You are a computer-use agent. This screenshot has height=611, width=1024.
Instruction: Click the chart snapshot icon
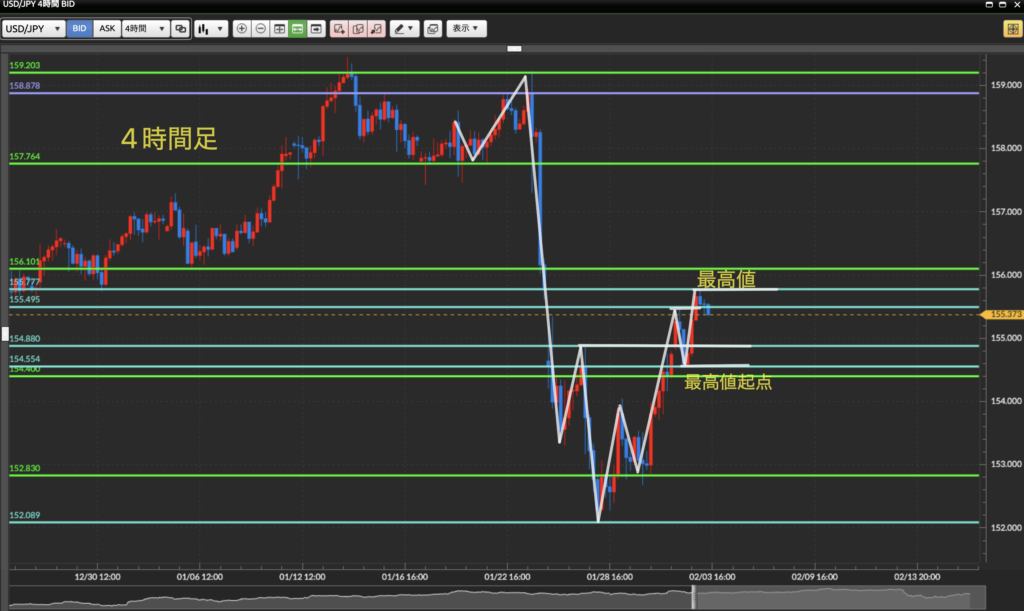tap(432, 29)
